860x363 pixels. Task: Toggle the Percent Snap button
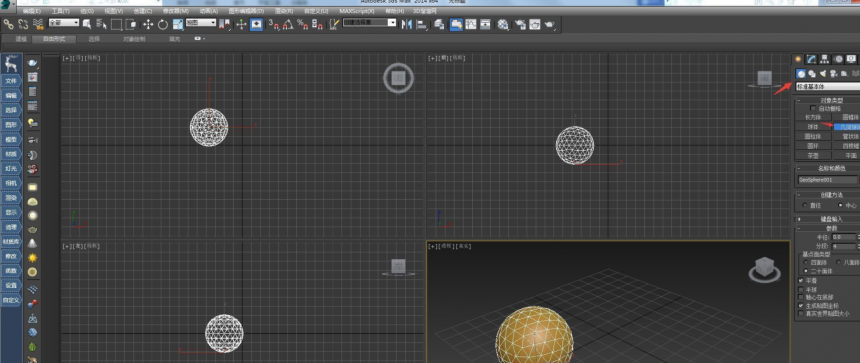302,24
